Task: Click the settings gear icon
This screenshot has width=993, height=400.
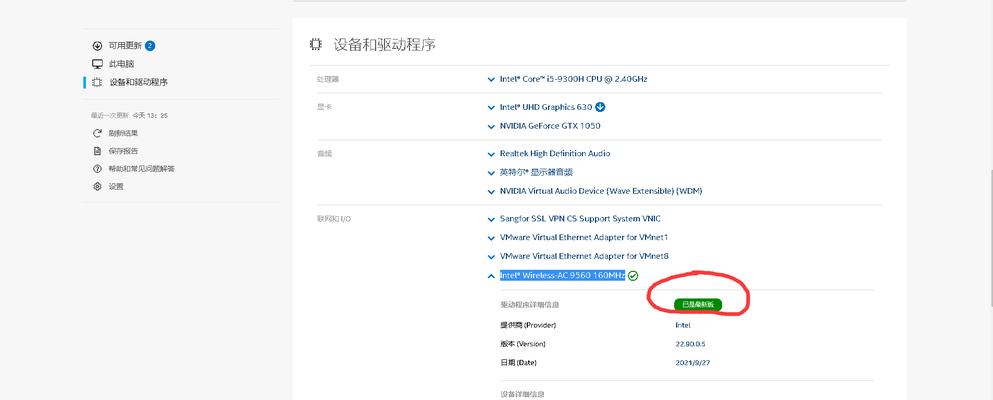Action: click(97, 187)
